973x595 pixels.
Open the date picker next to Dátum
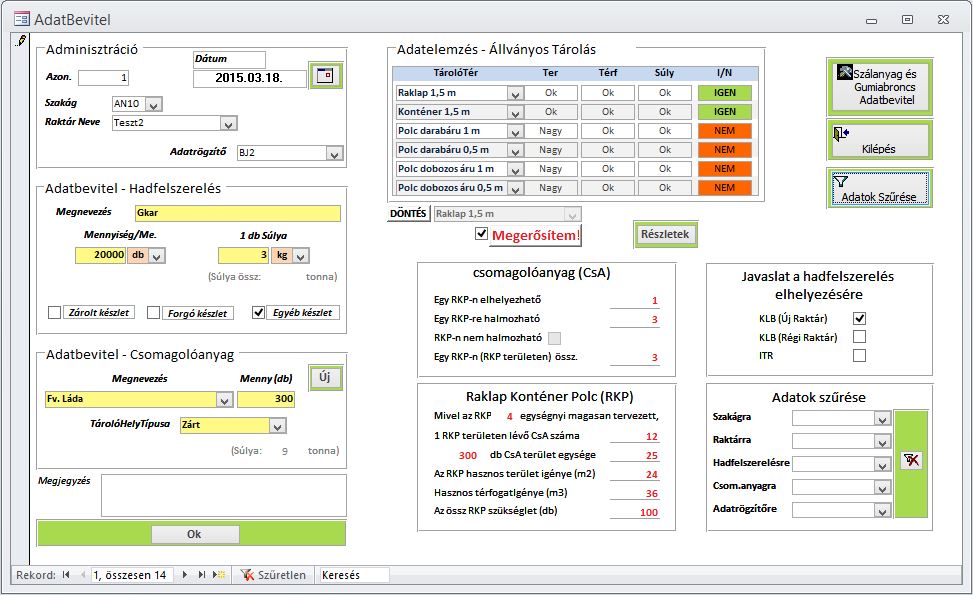[325, 75]
